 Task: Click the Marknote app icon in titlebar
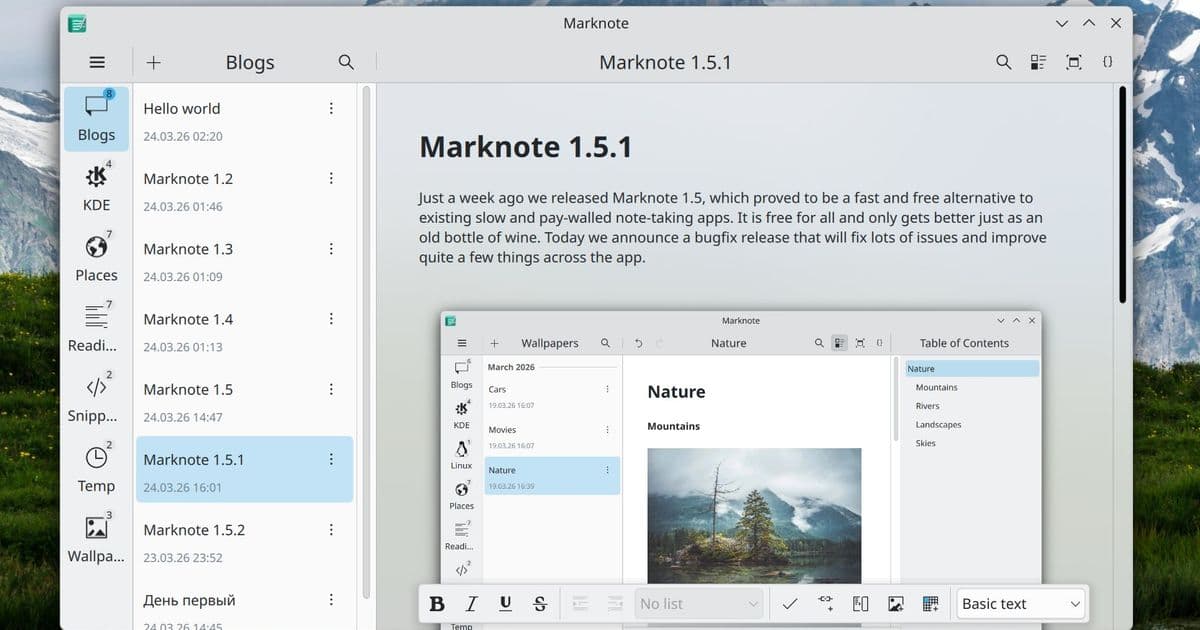[x=77, y=23]
